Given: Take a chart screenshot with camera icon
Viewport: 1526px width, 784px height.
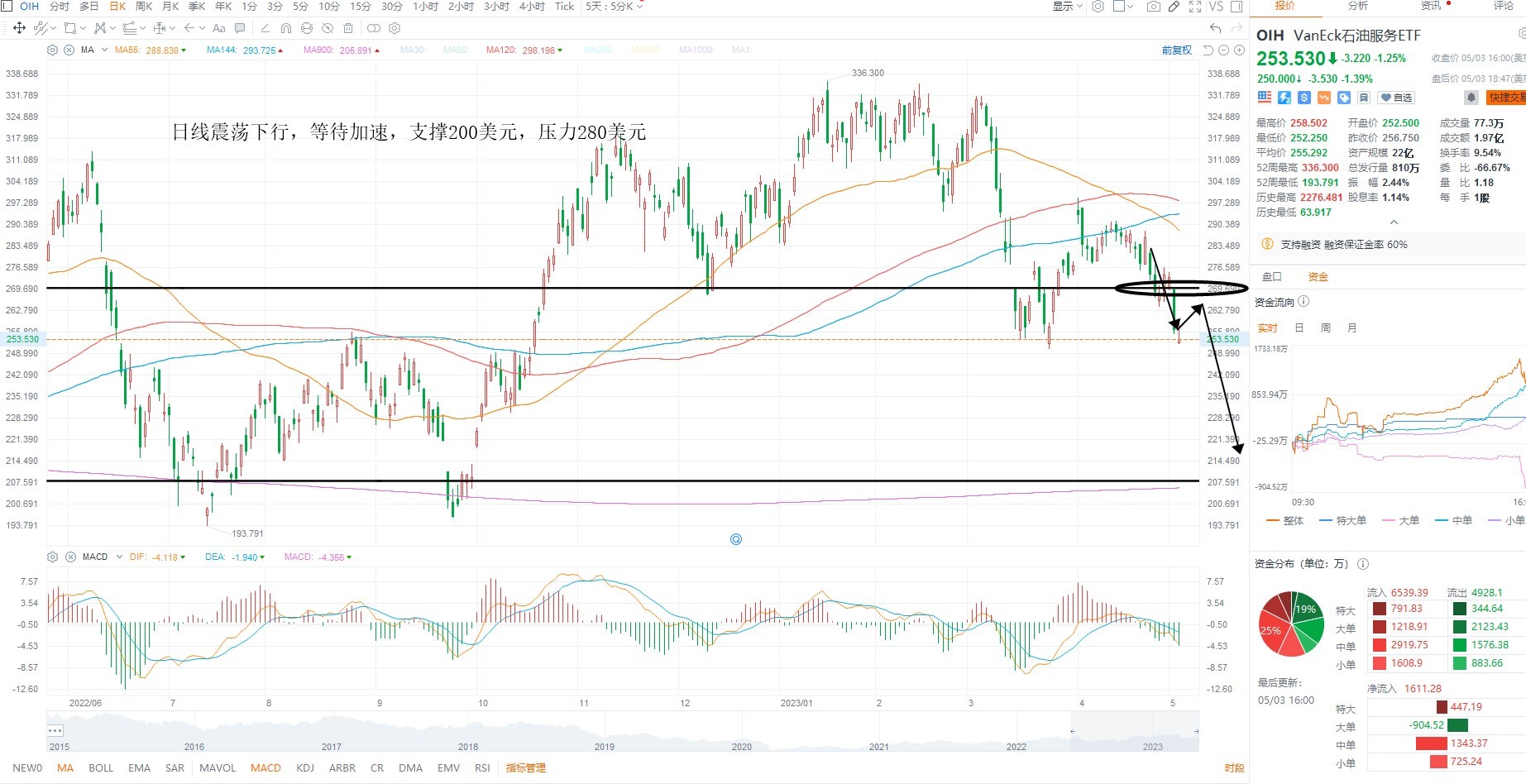Looking at the screenshot, I should click(1154, 7).
